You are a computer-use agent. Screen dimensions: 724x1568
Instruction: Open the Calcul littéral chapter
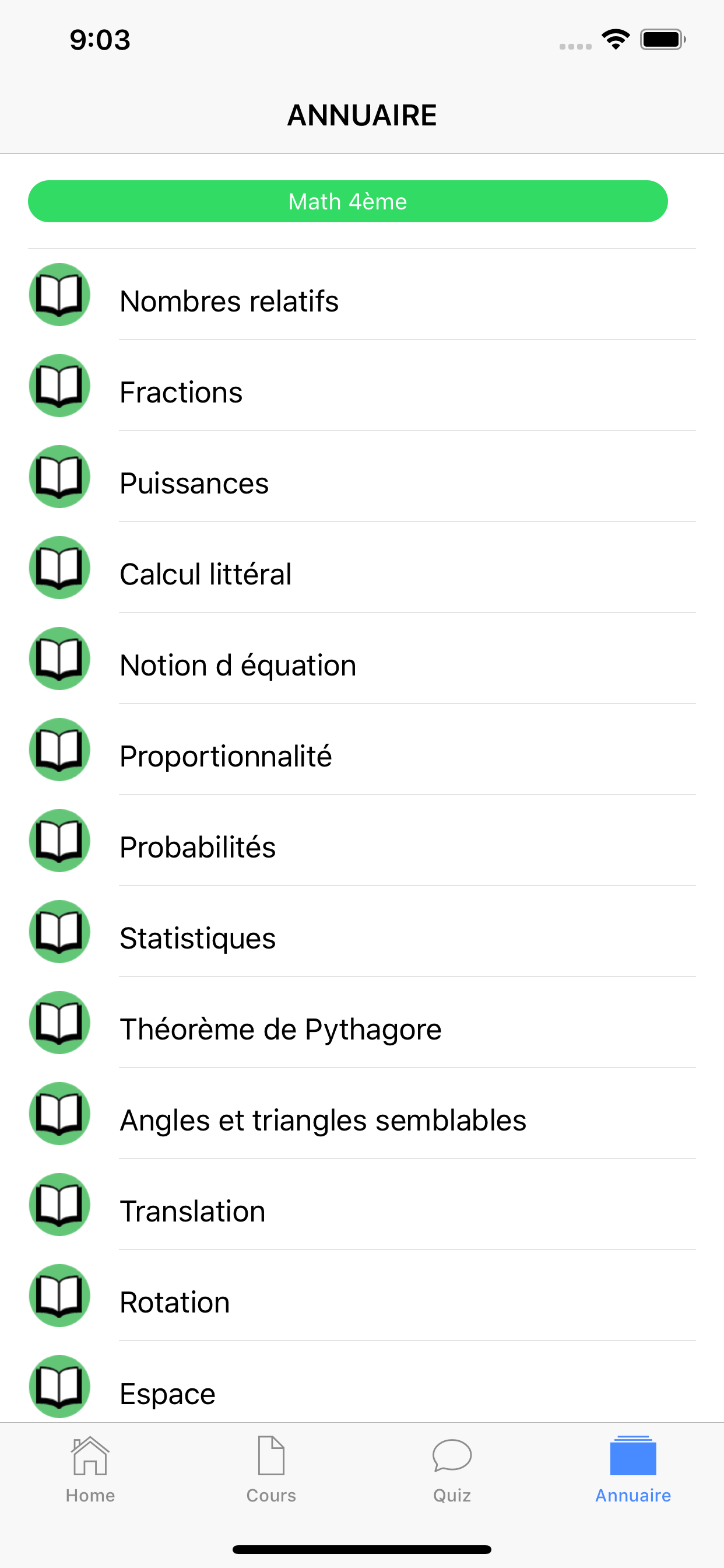pos(206,574)
